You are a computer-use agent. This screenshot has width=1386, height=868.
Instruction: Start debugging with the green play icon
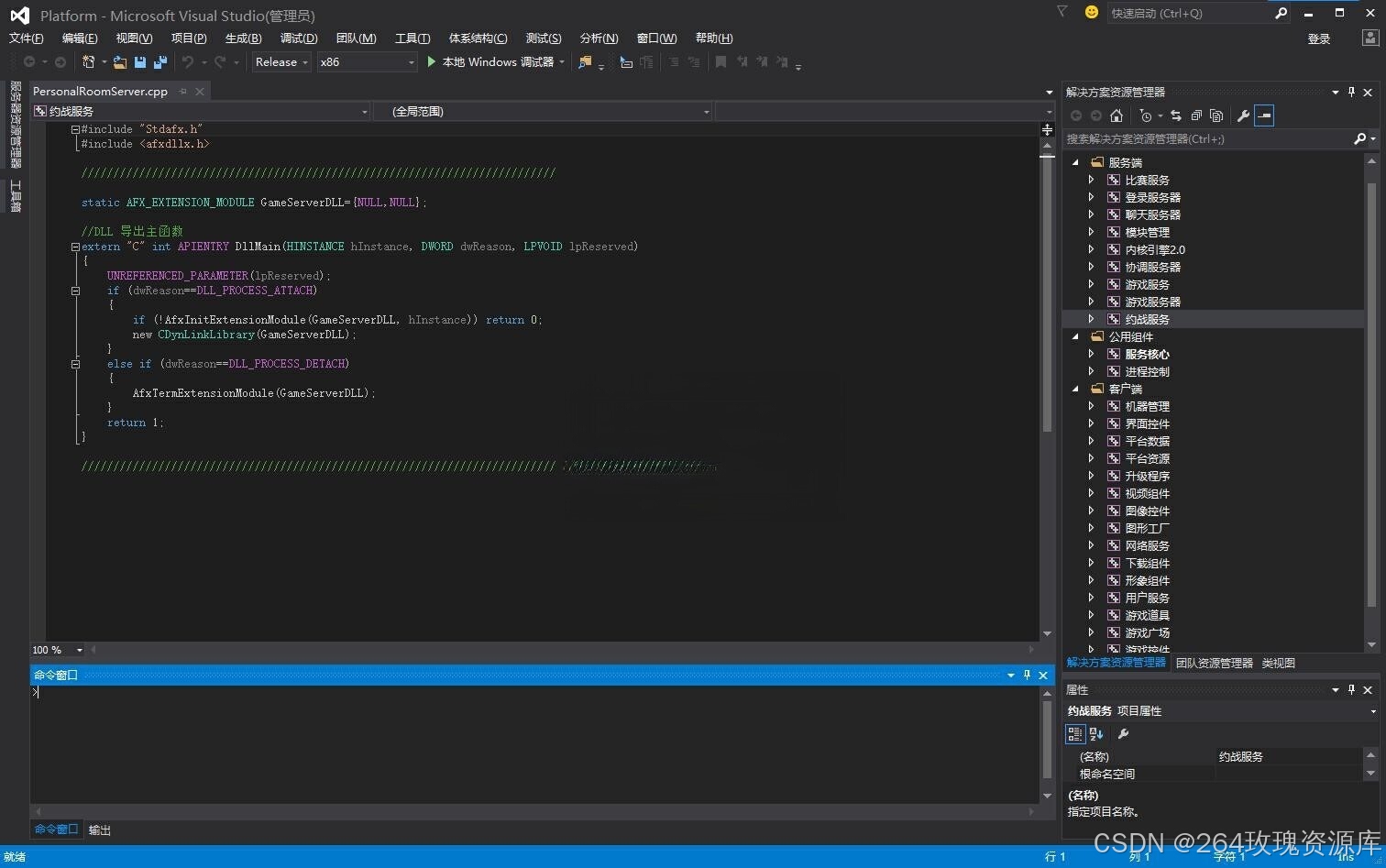coord(431,62)
